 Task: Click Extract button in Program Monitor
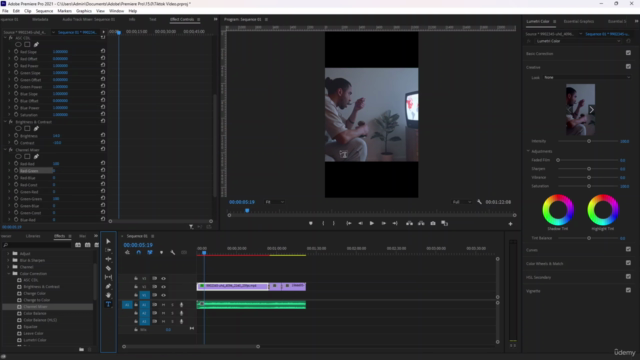[x=421, y=223]
